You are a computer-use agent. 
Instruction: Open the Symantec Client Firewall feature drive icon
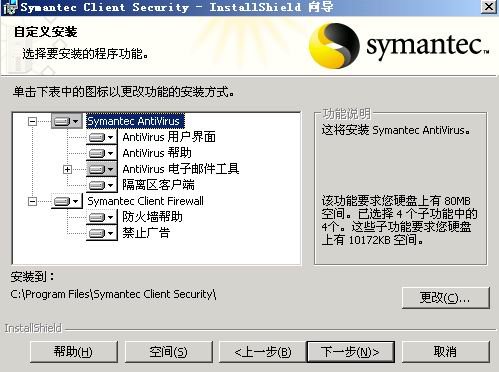67,201
